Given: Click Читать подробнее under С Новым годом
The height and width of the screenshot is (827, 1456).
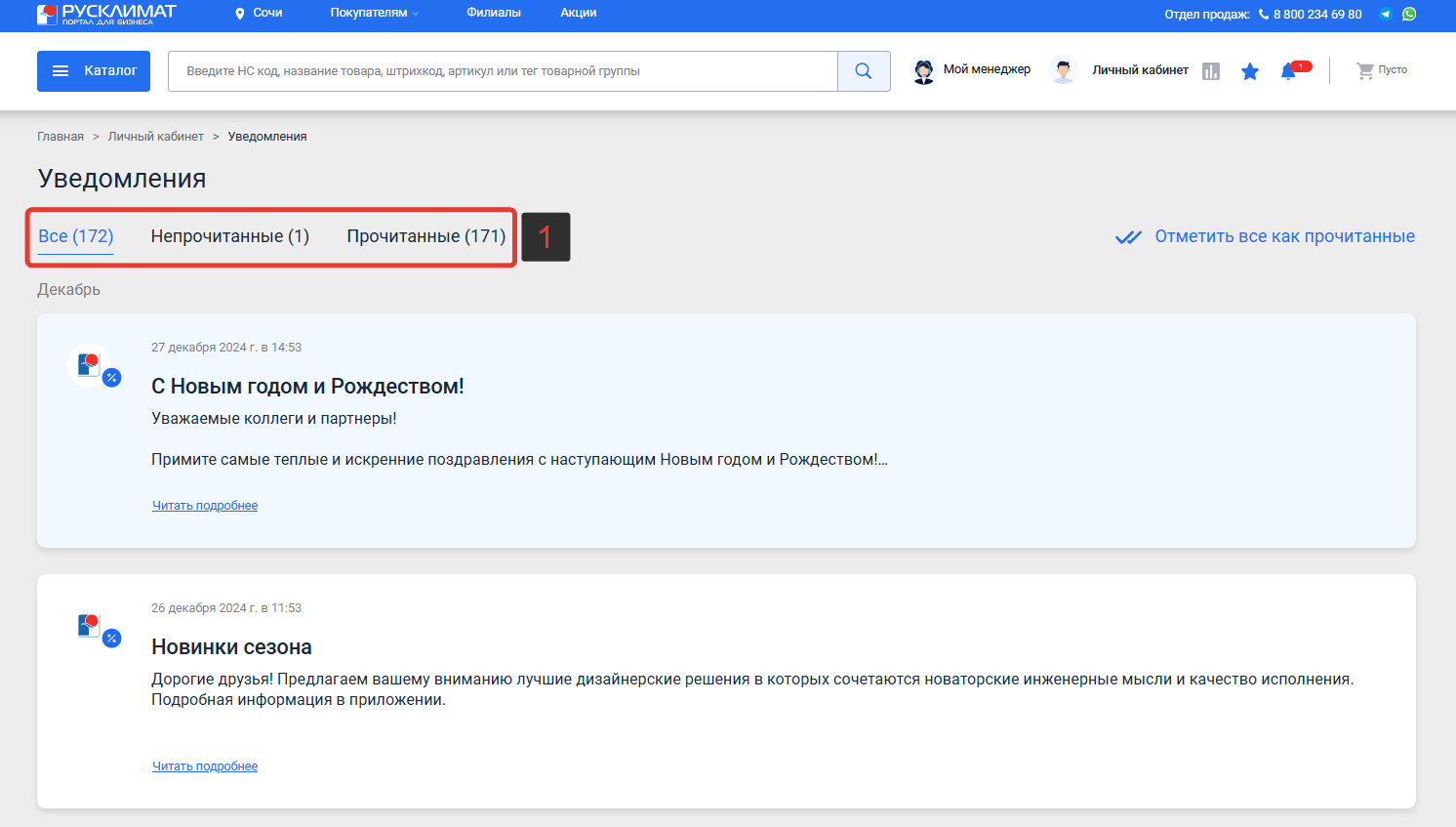Looking at the screenshot, I should coord(205,506).
